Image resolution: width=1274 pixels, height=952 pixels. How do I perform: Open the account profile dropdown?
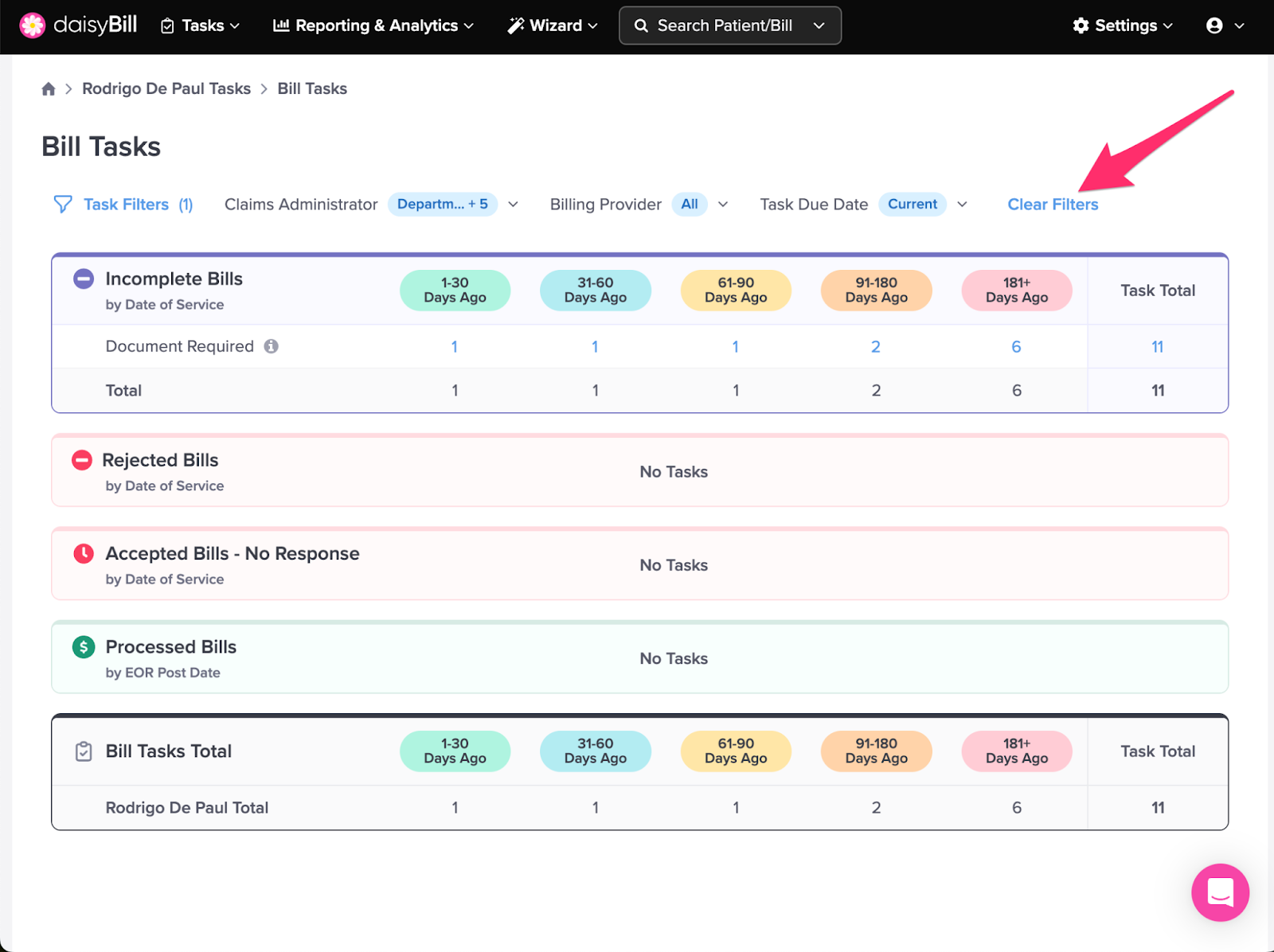pos(1224,25)
